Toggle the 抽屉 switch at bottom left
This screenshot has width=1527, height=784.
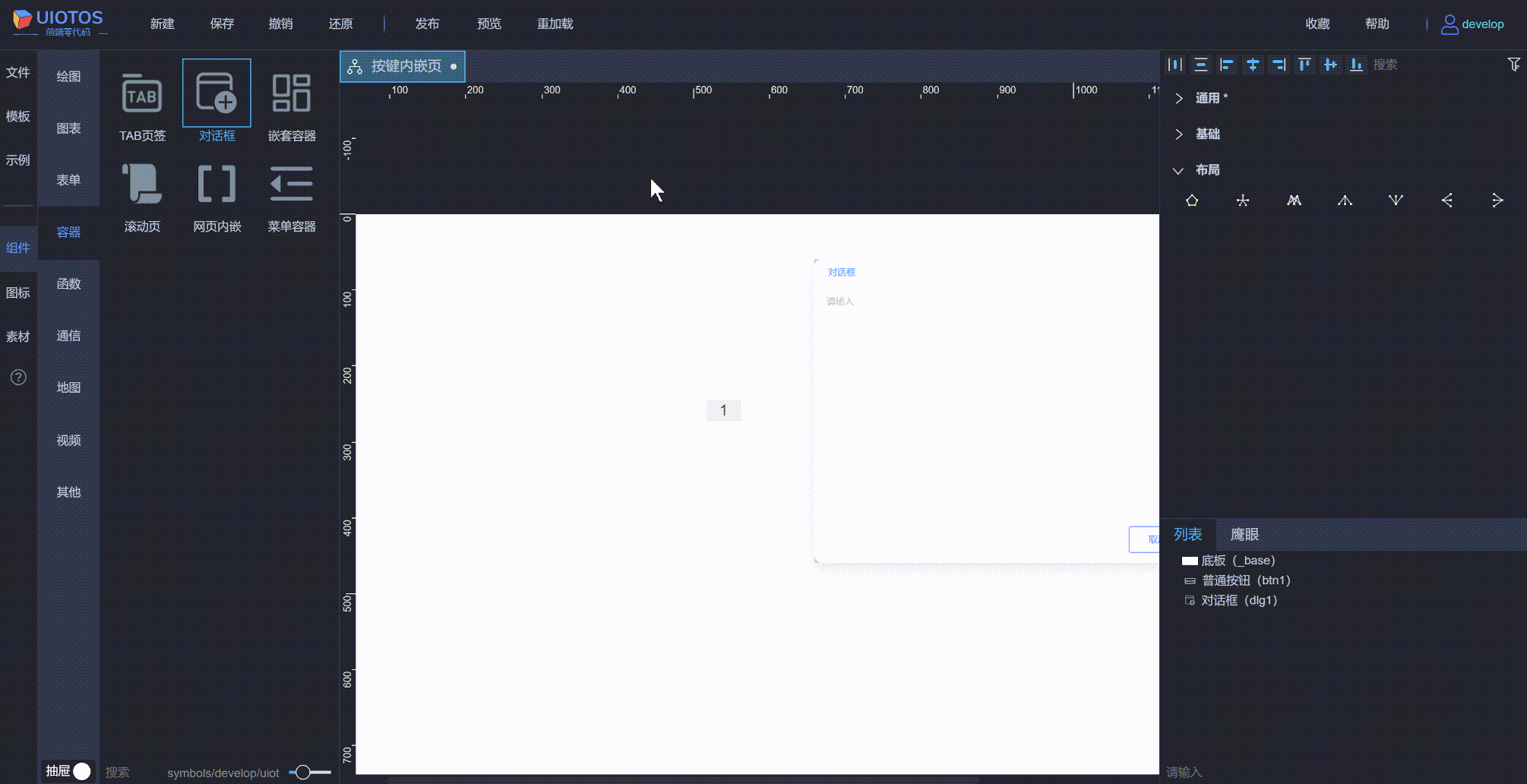tap(81, 770)
